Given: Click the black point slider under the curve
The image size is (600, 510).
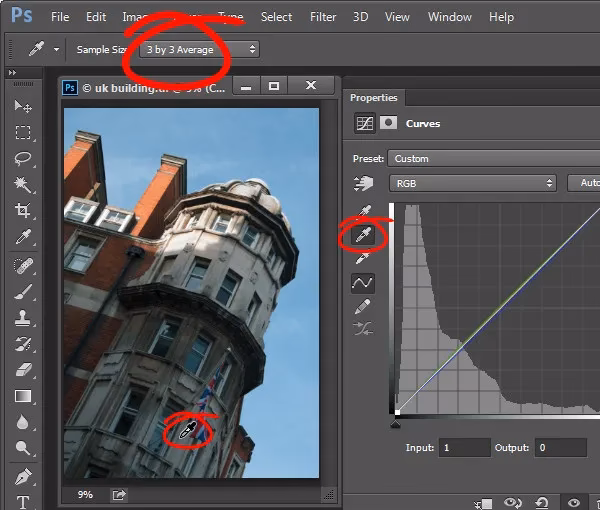Looking at the screenshot, I should coord(396,424).
